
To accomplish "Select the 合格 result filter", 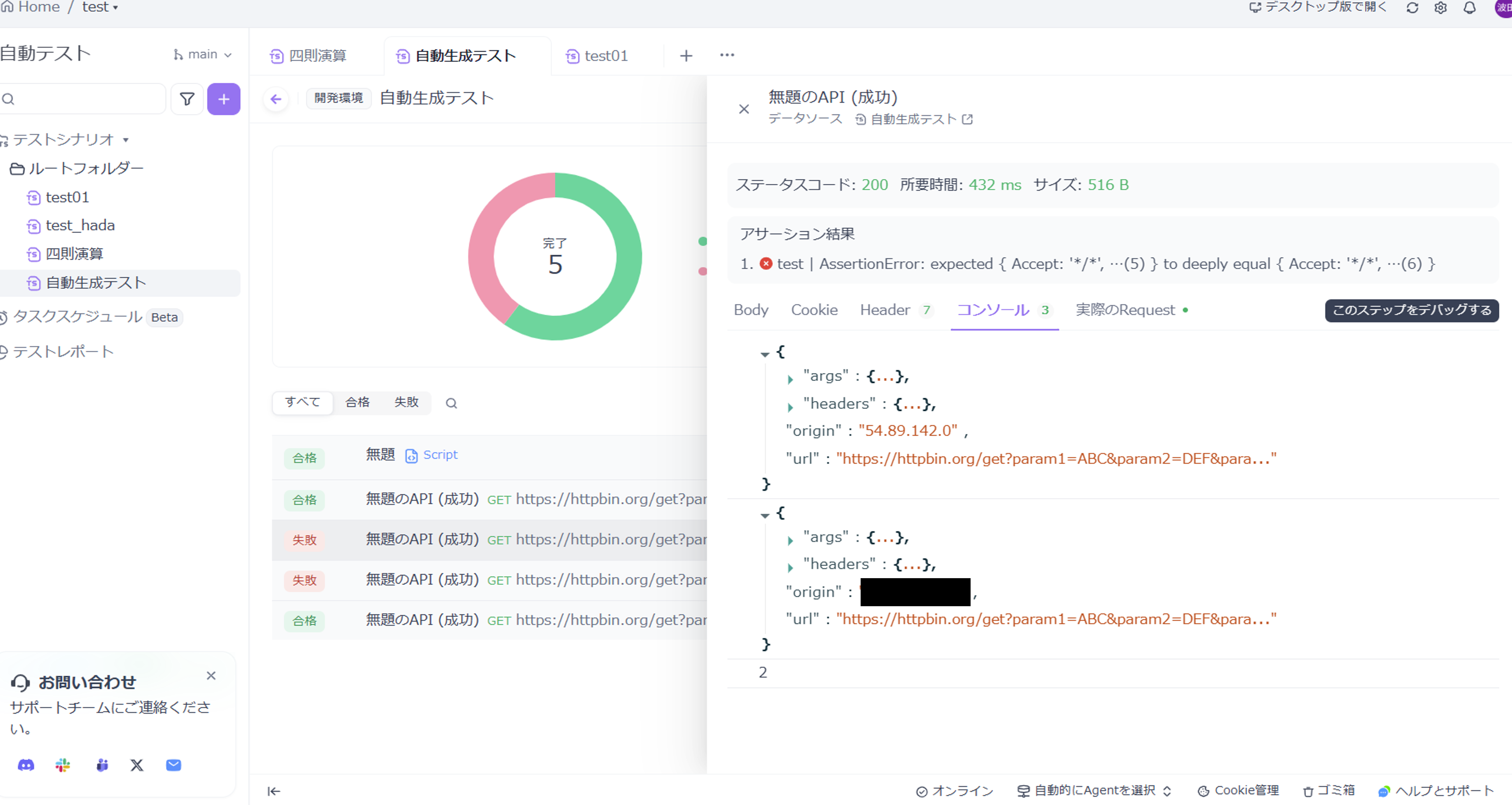I will (x=357, y=403).
